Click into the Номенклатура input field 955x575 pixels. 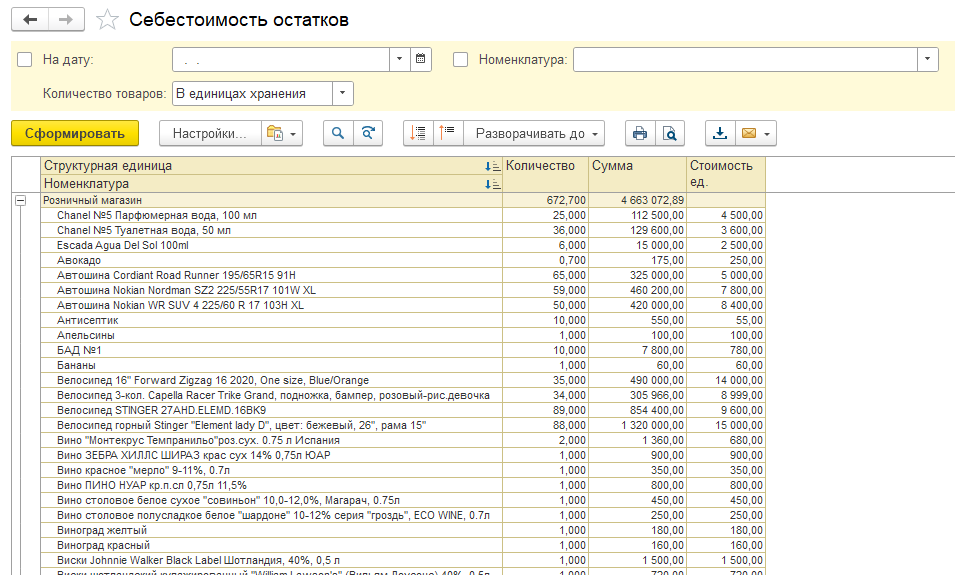tap(745, 59)
